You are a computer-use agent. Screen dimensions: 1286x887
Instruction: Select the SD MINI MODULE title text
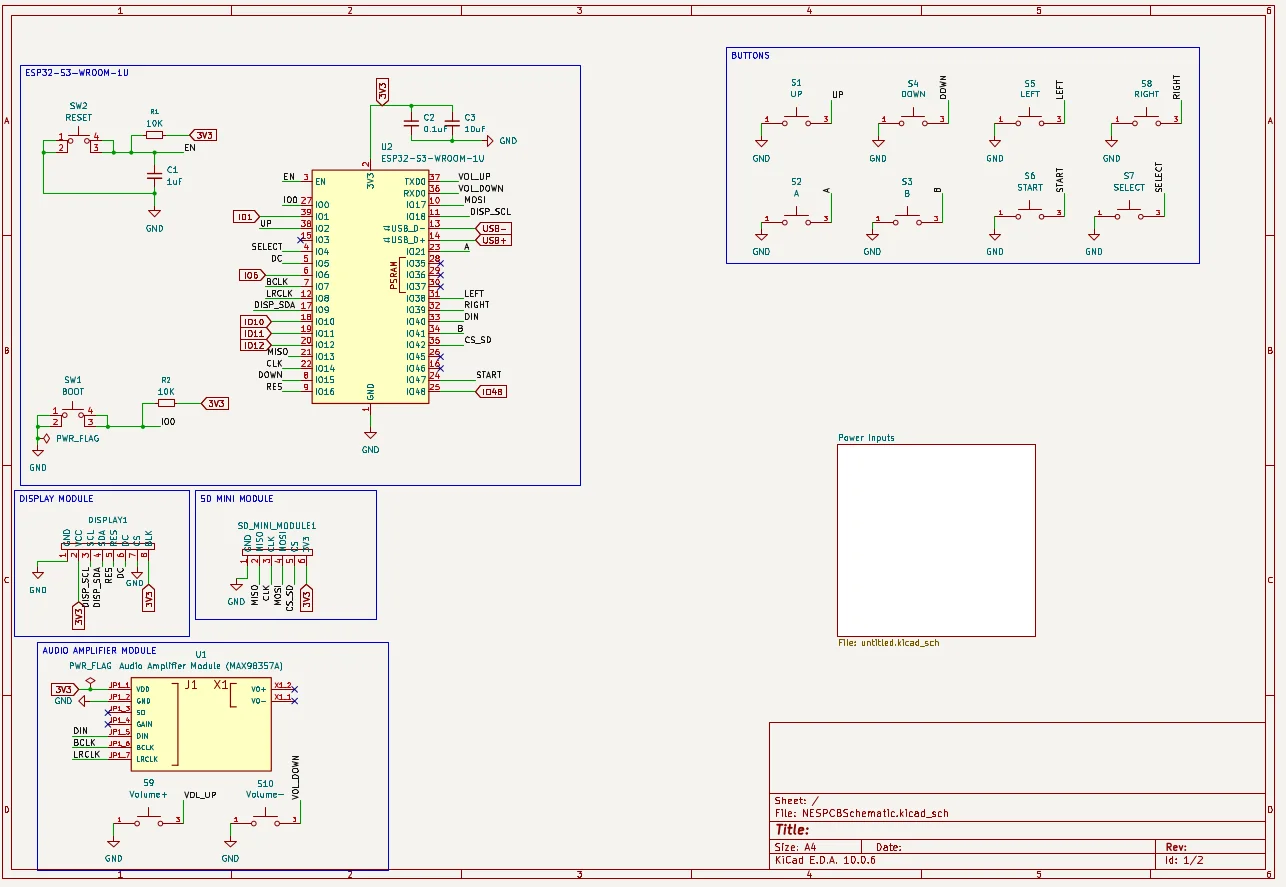click(236, 498)
